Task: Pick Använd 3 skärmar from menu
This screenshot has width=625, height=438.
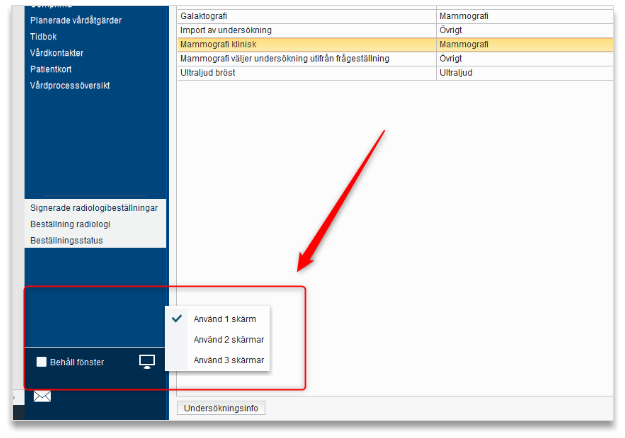Action: click(x=228, y=360)
